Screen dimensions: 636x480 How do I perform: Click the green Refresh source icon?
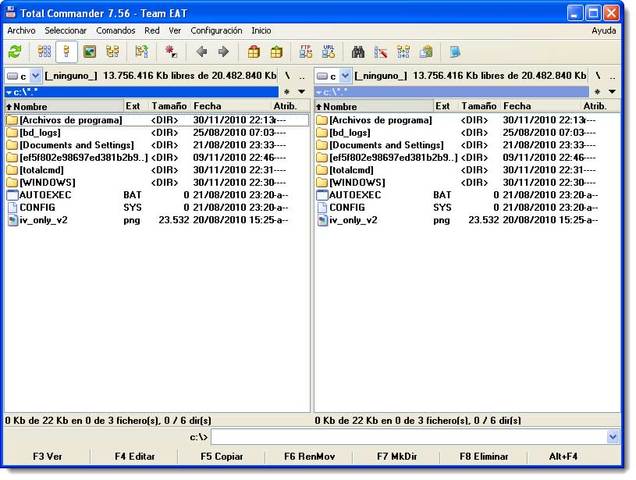pos(15,52)
